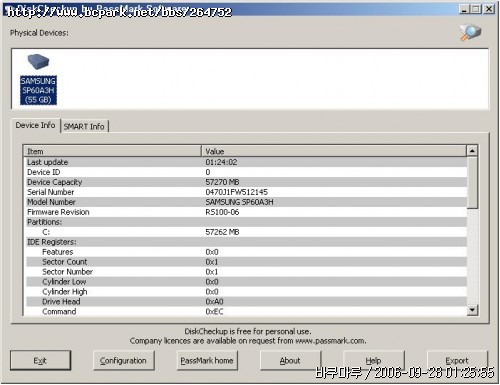Open the About dialog
The width and height of the screenshot is (500, 385).
[x=290, y=360]
